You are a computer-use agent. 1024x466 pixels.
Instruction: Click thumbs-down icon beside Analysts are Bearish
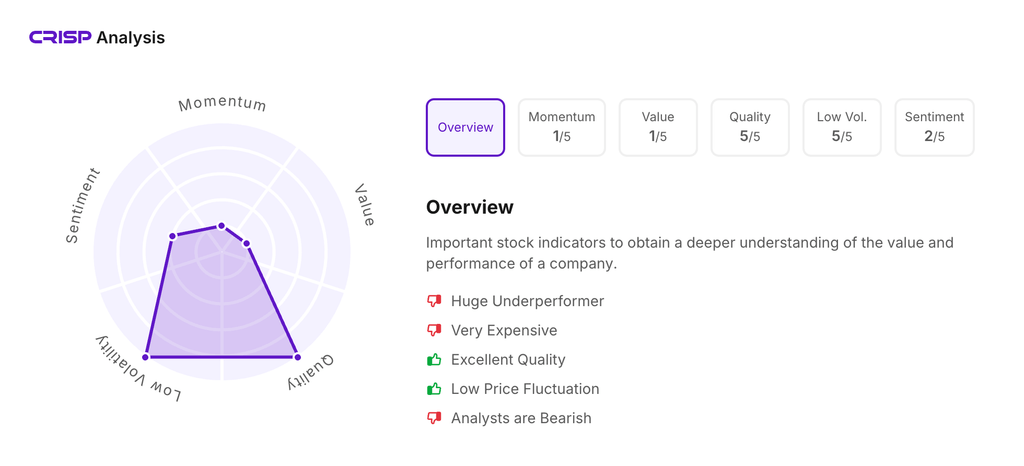click(x=434, y=418)
